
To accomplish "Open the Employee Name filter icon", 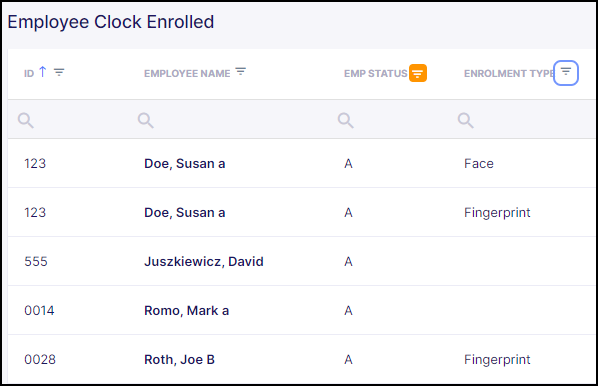I will [x=241, y=71].
